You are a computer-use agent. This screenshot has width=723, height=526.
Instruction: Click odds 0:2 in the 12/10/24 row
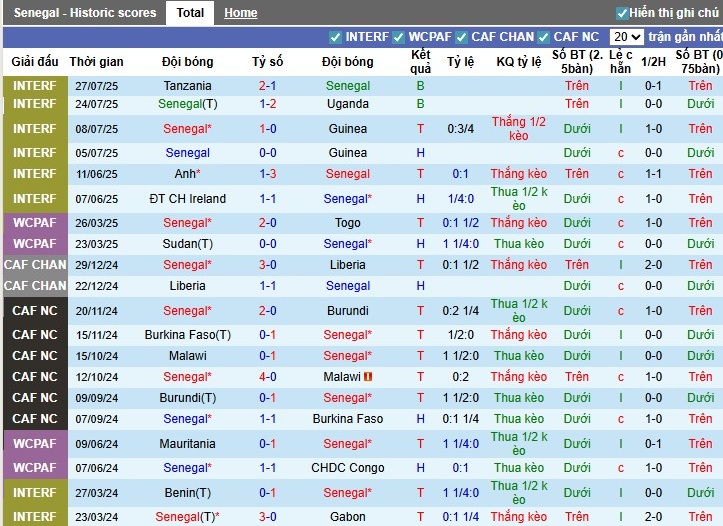pyautogui.click(x=461, y=377)
